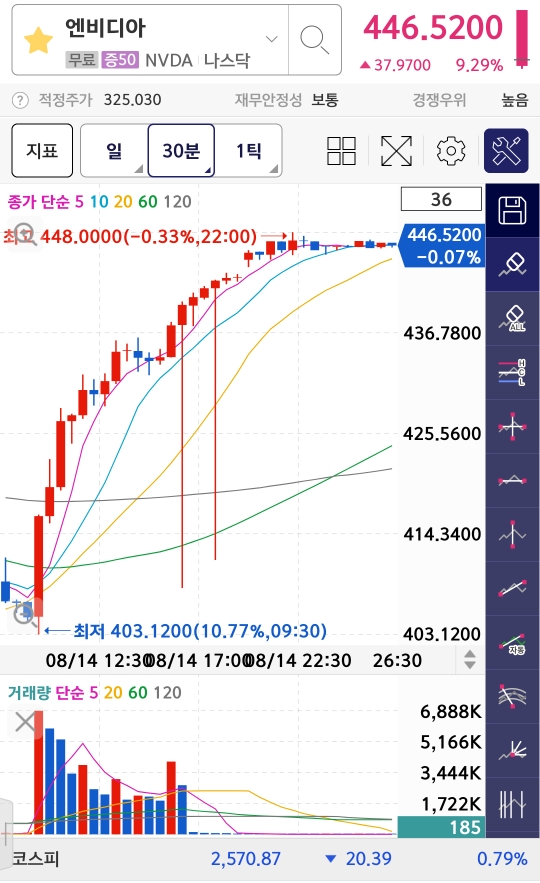Zoom in chart with upper magnifier icon
The image size is (540, 883).
tap(24, 234)
